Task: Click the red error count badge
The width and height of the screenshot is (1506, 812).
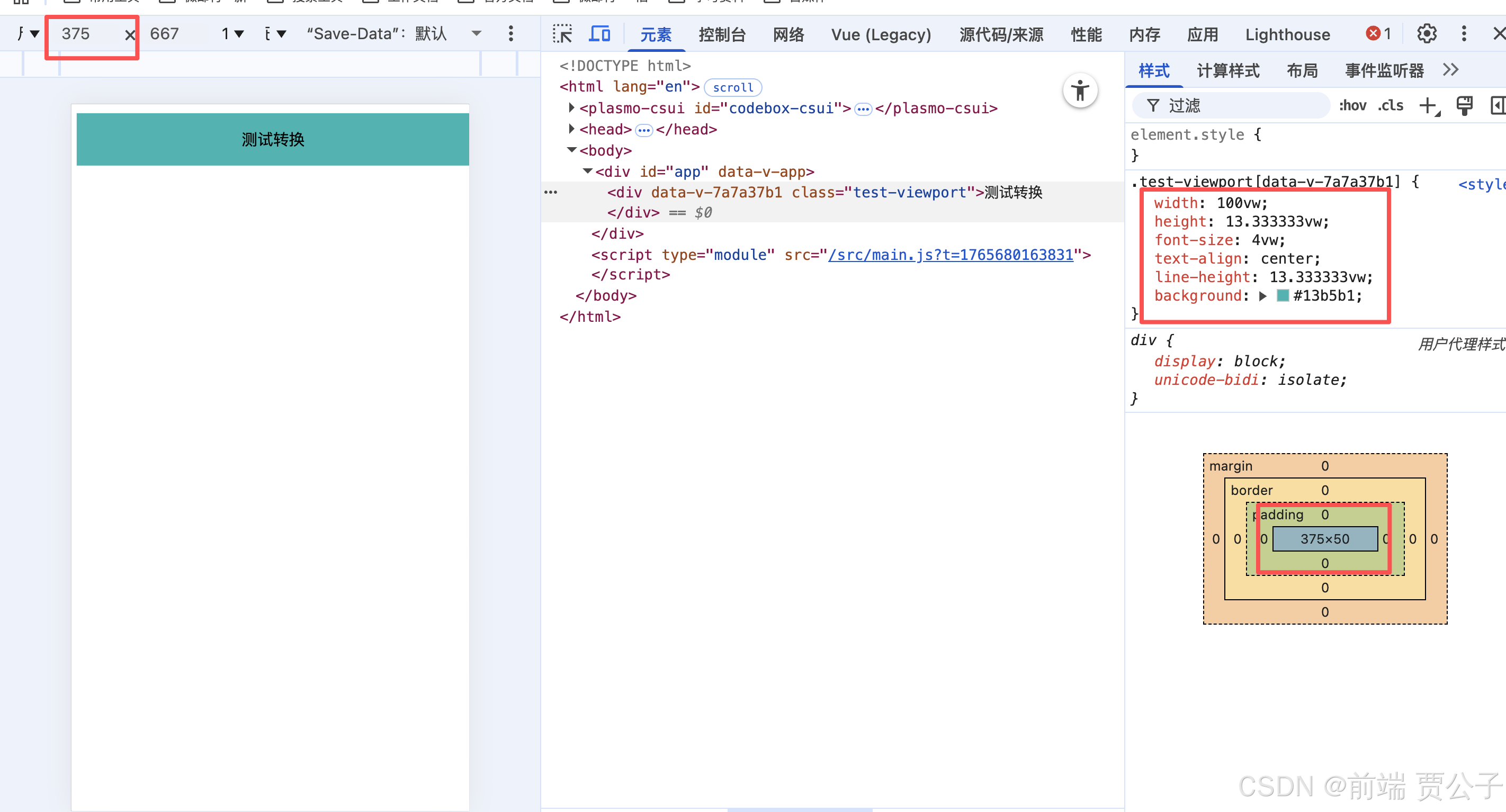Action: [1378, 34]
